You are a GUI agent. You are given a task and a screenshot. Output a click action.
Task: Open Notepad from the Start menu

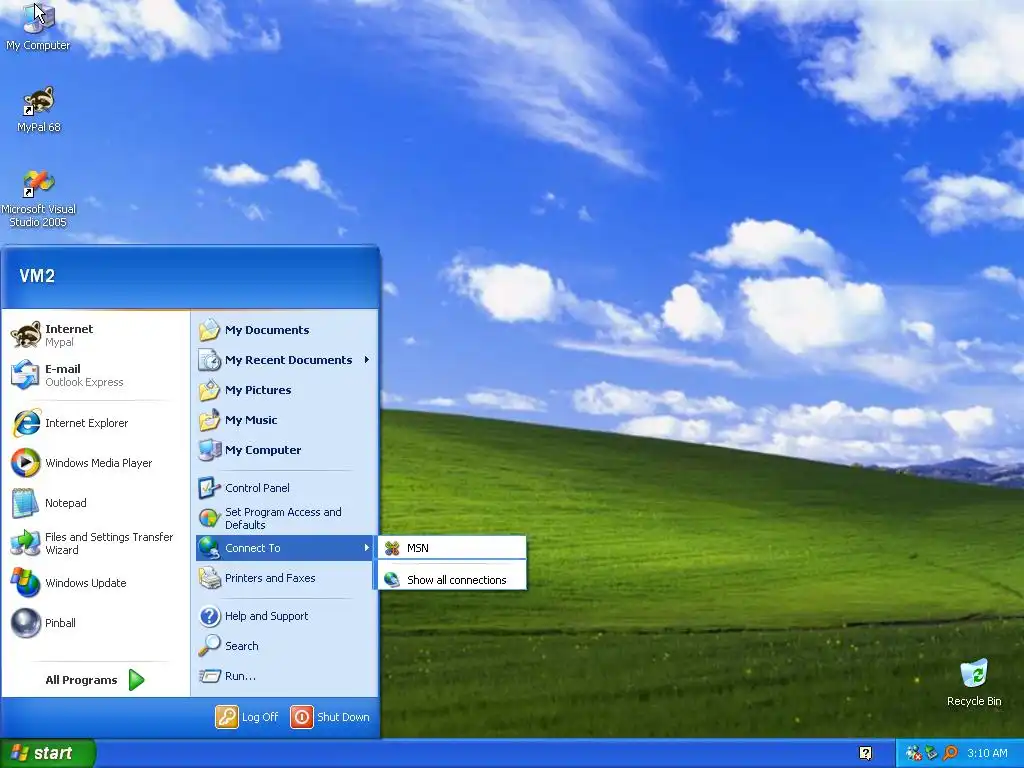coord(95,503)
